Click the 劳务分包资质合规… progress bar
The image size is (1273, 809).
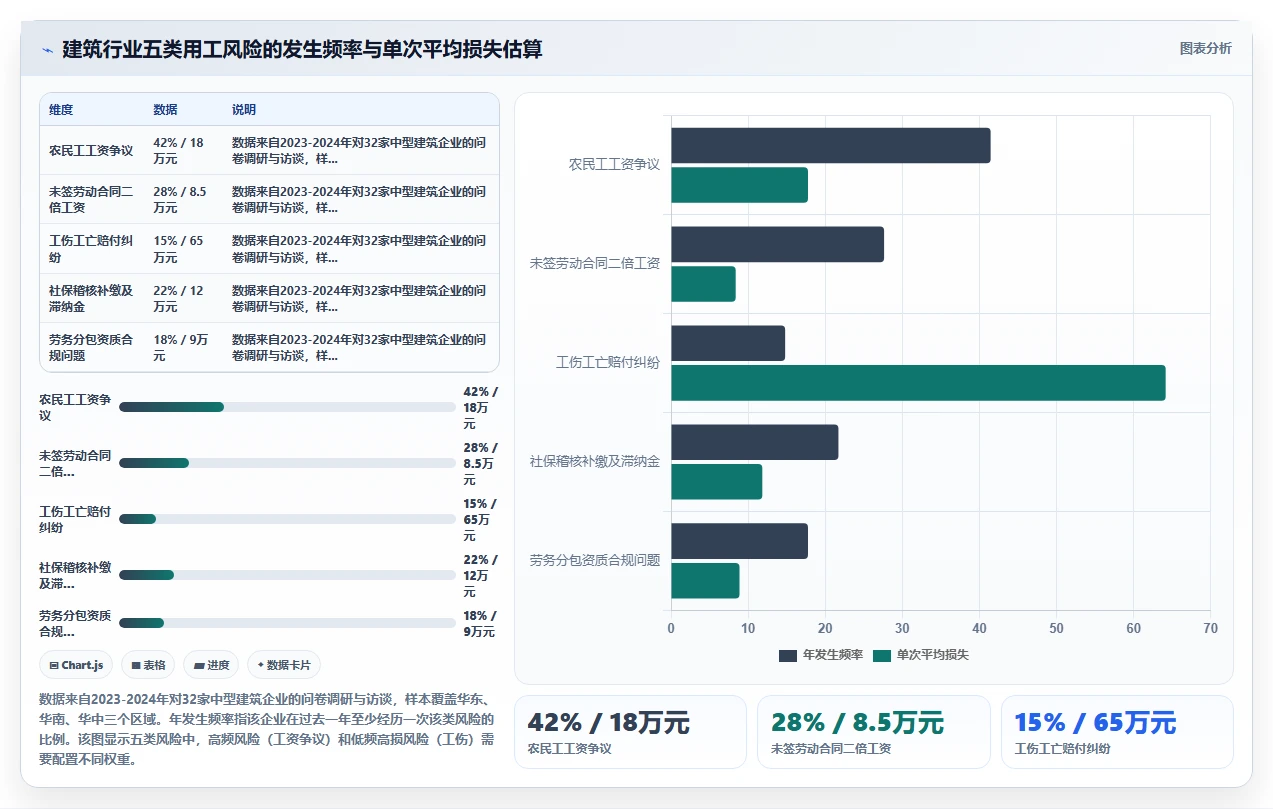(x=287, y=623)
